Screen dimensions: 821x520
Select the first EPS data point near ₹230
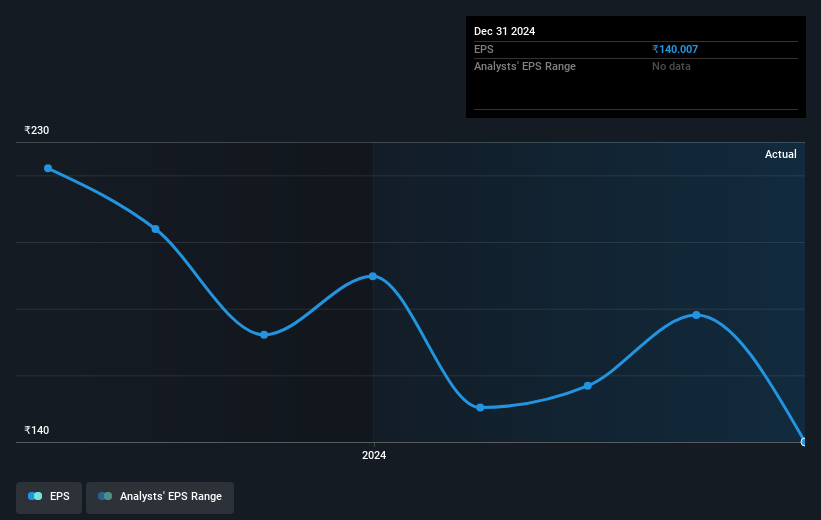click(48, 168)
